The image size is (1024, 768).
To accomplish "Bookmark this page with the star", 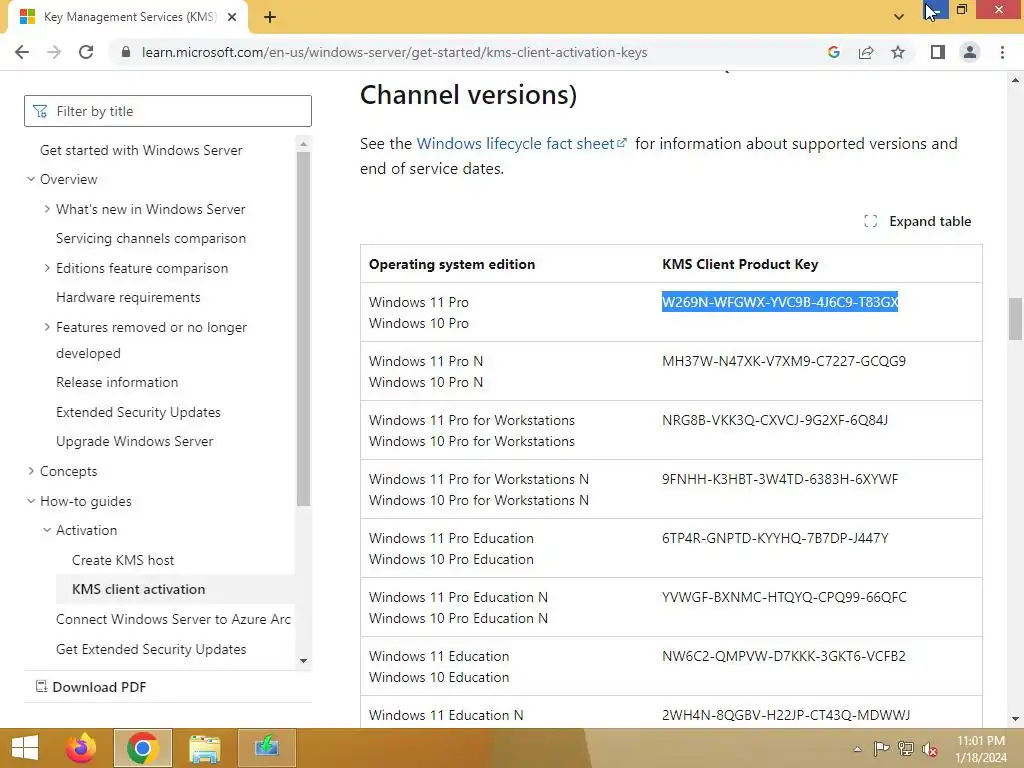I will [x=898, y=52].
